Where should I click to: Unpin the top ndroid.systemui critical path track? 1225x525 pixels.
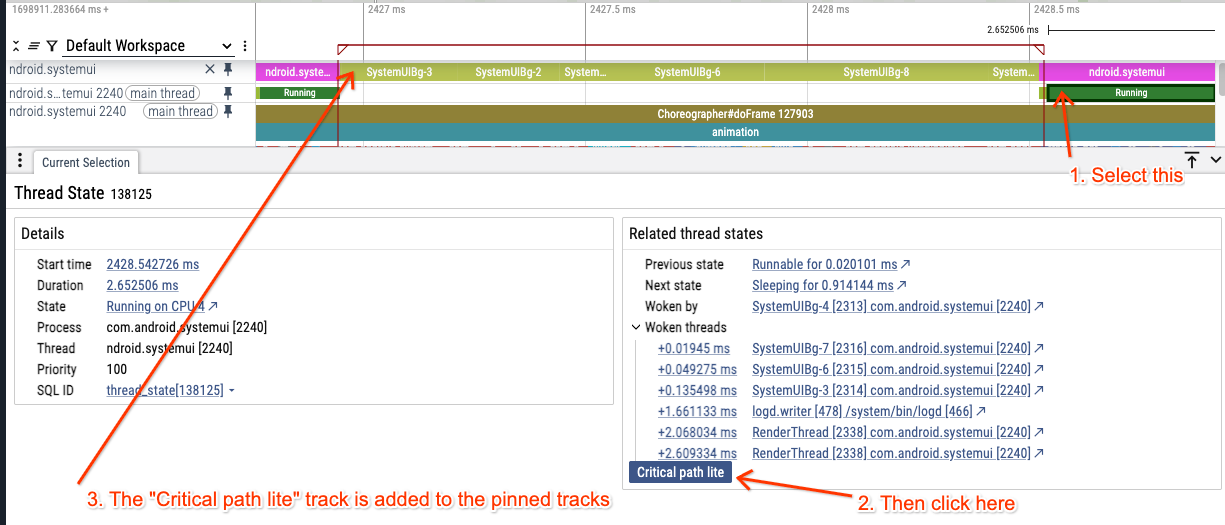click(x=228, y=70)
